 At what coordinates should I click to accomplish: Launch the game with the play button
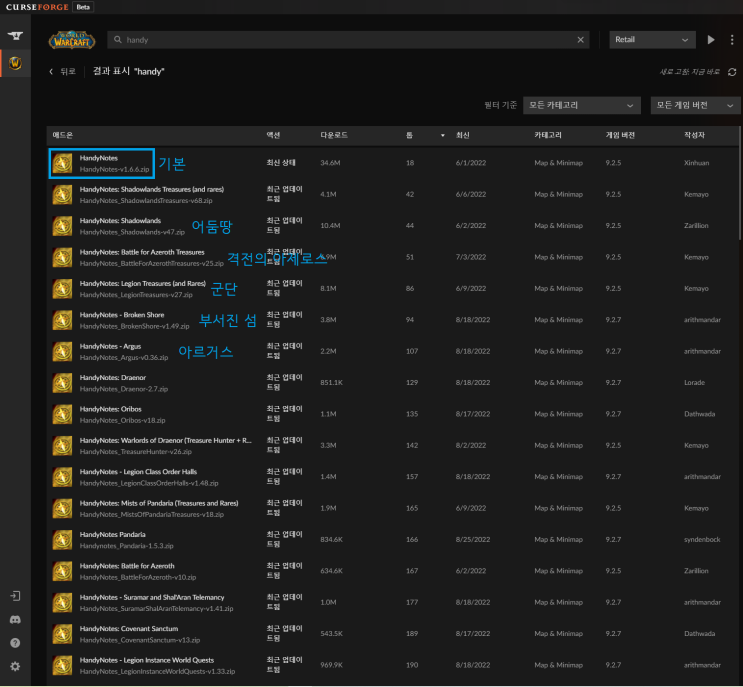point(711,40)
